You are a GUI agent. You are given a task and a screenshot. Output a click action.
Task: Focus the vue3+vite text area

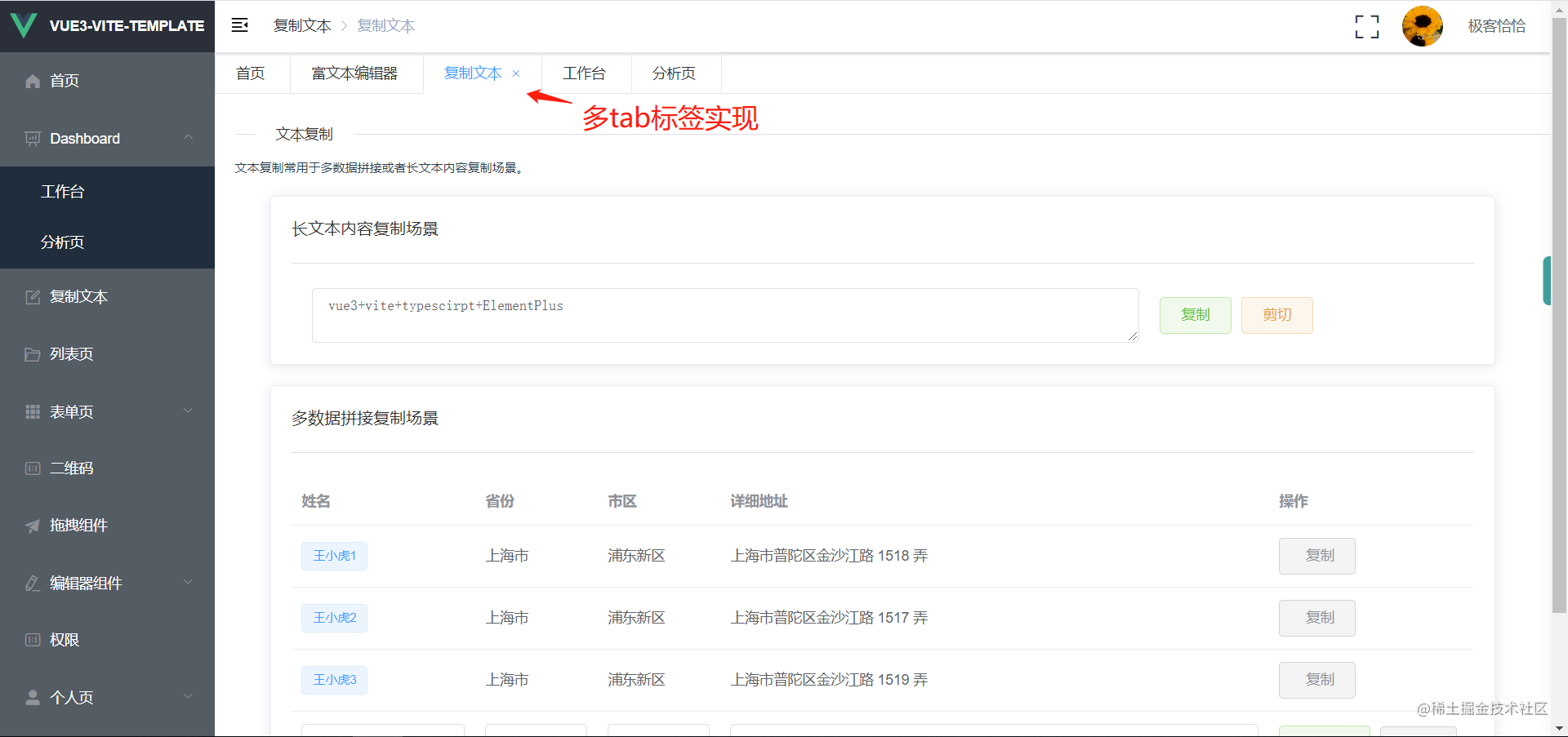pyautogui.click(x=725, y=315)
